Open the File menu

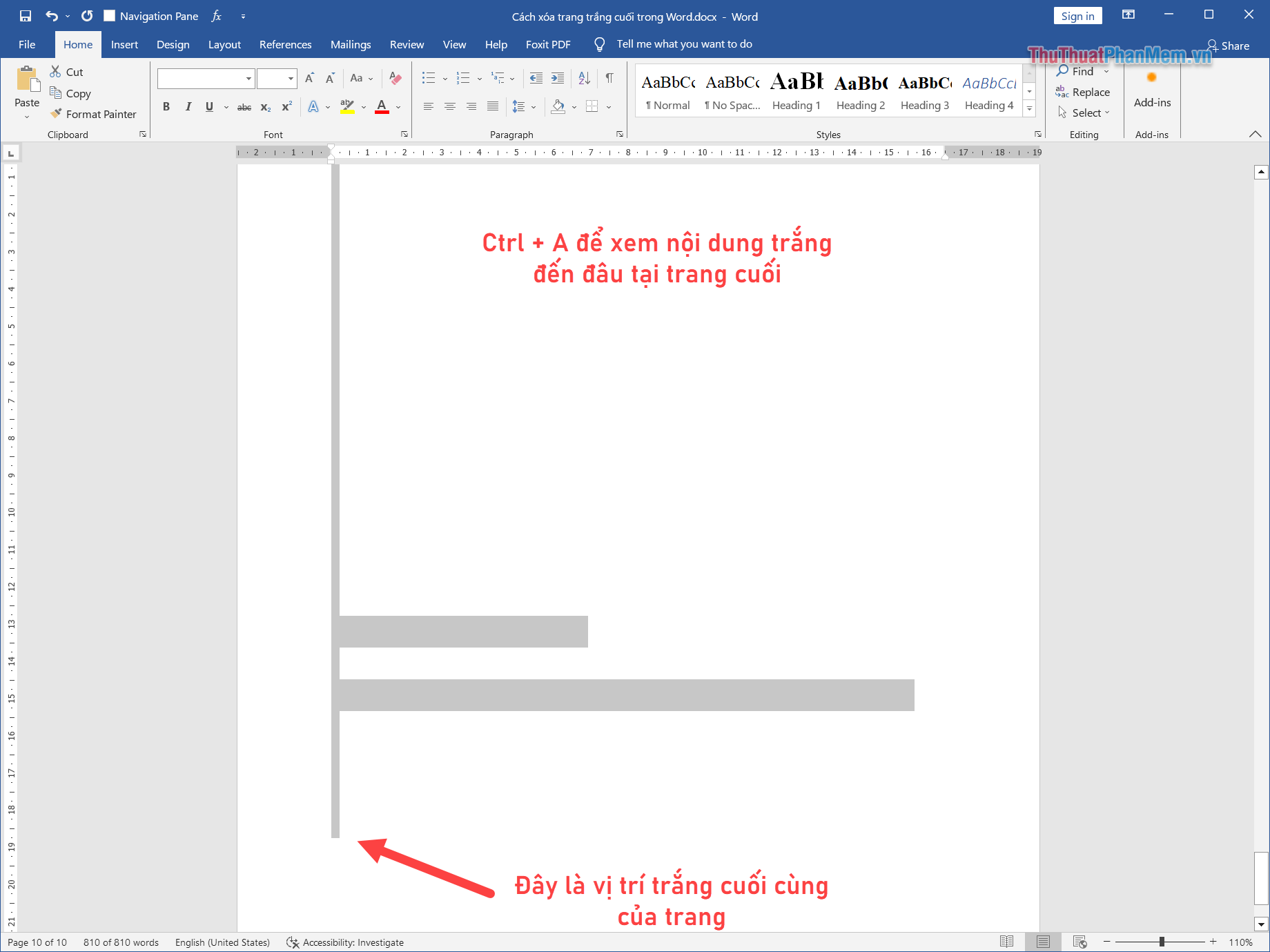(x=27, y=44)
